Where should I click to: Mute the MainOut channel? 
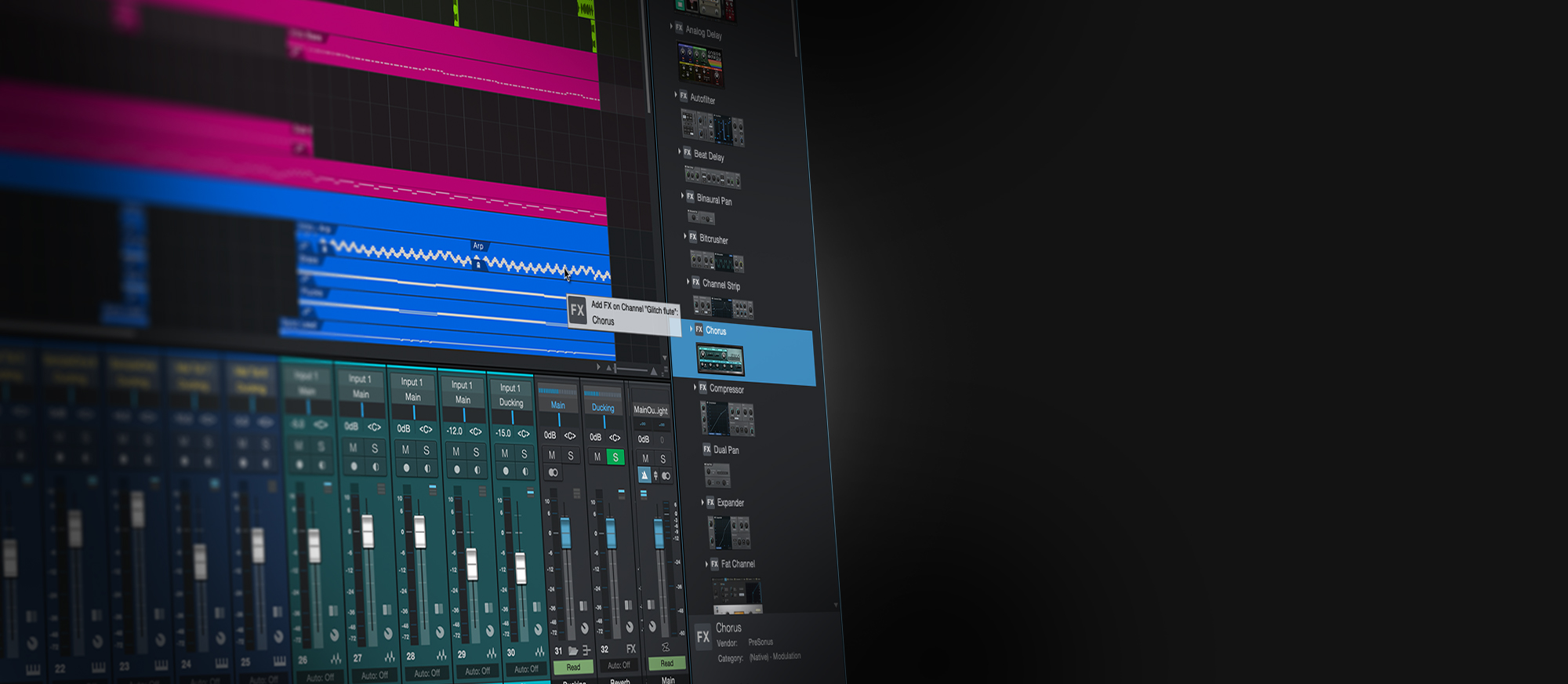coord(645,458)
